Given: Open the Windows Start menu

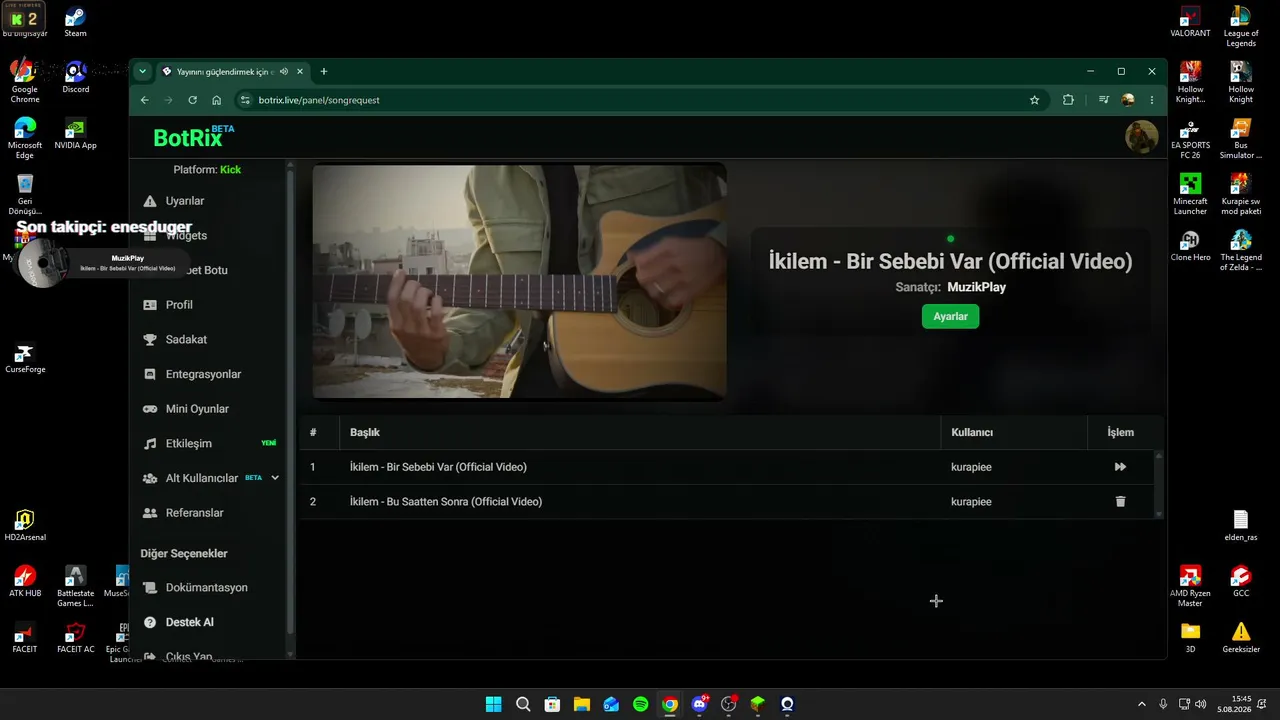Looking at the screenshot, I should (493, 704).
